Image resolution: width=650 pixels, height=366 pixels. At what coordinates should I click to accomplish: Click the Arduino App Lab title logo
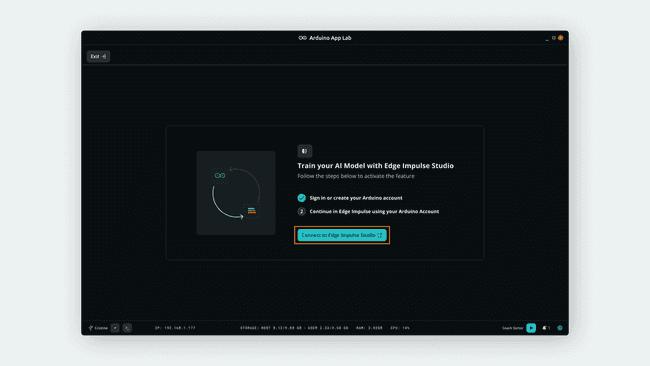303,38
